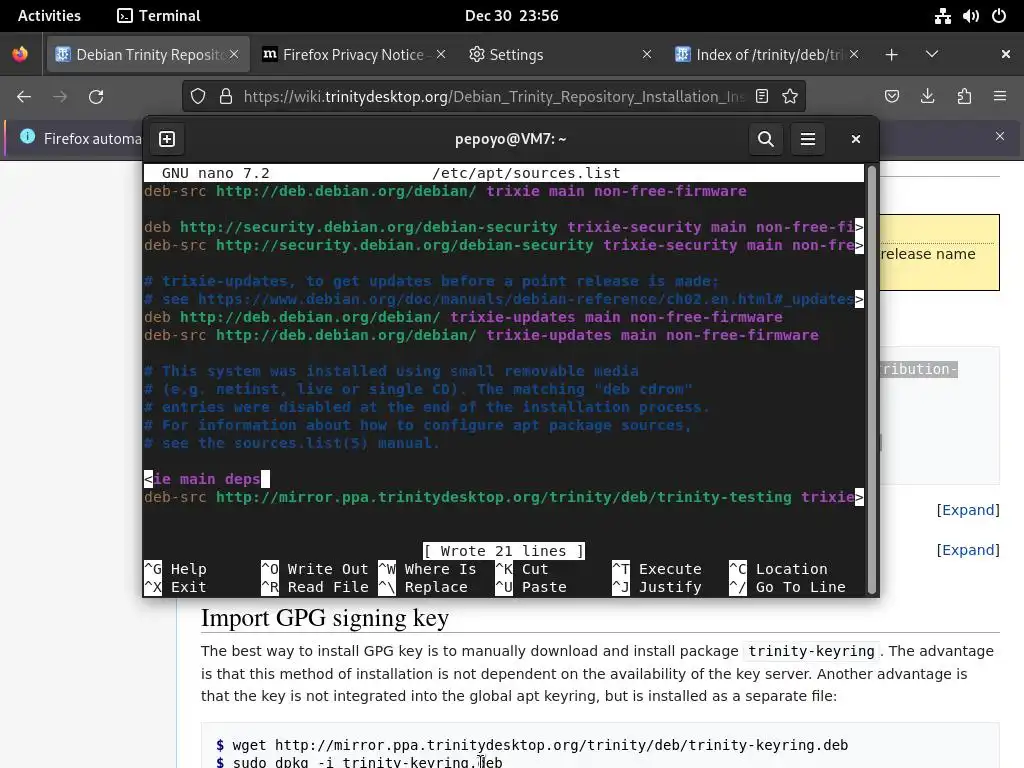Bookmark this page with the star icon

[790, 97]
